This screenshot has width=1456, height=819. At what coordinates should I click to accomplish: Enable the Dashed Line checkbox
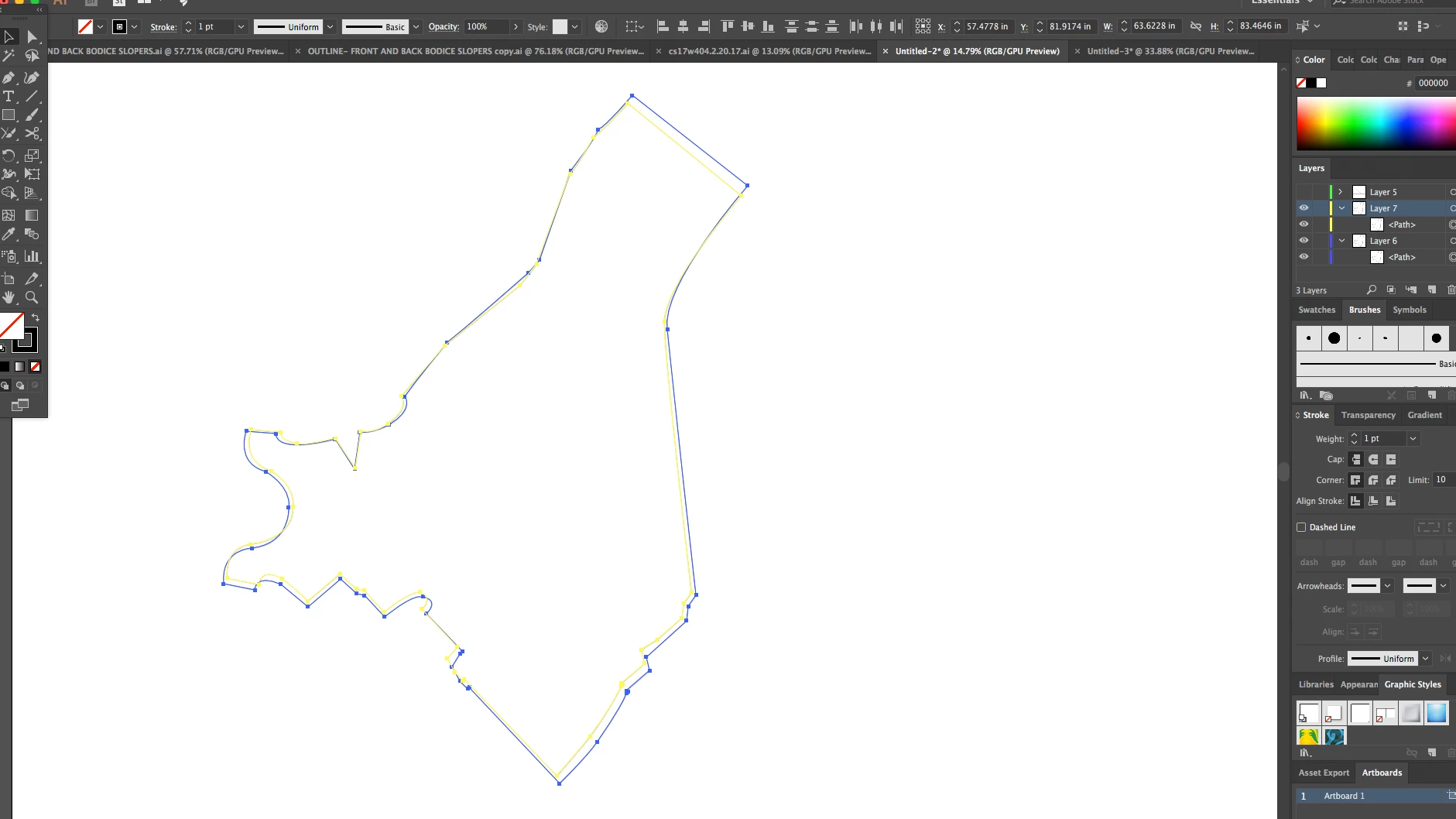[x=1301, y=527]
